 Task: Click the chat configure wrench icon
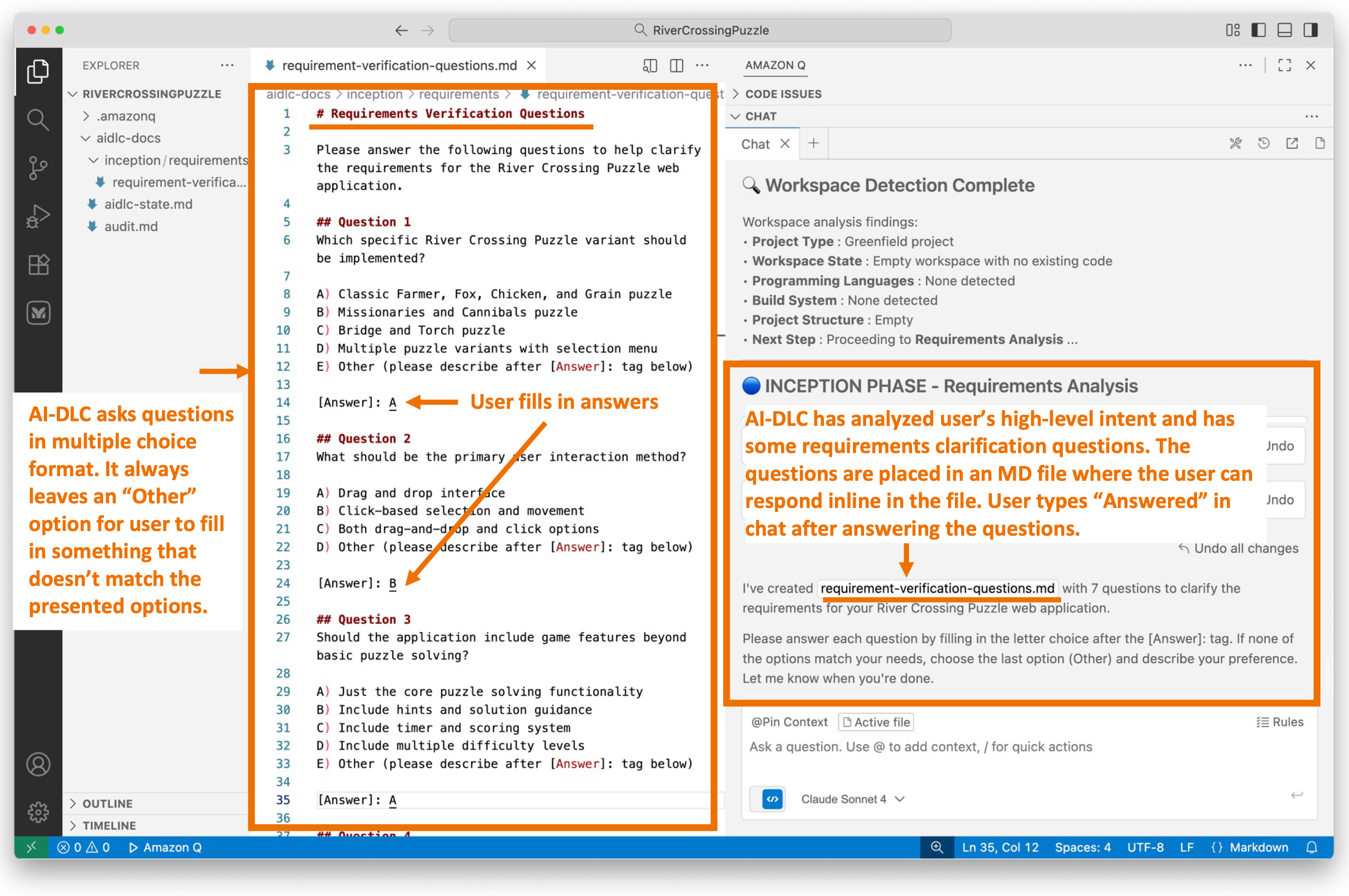click(x=1236, y=143)
